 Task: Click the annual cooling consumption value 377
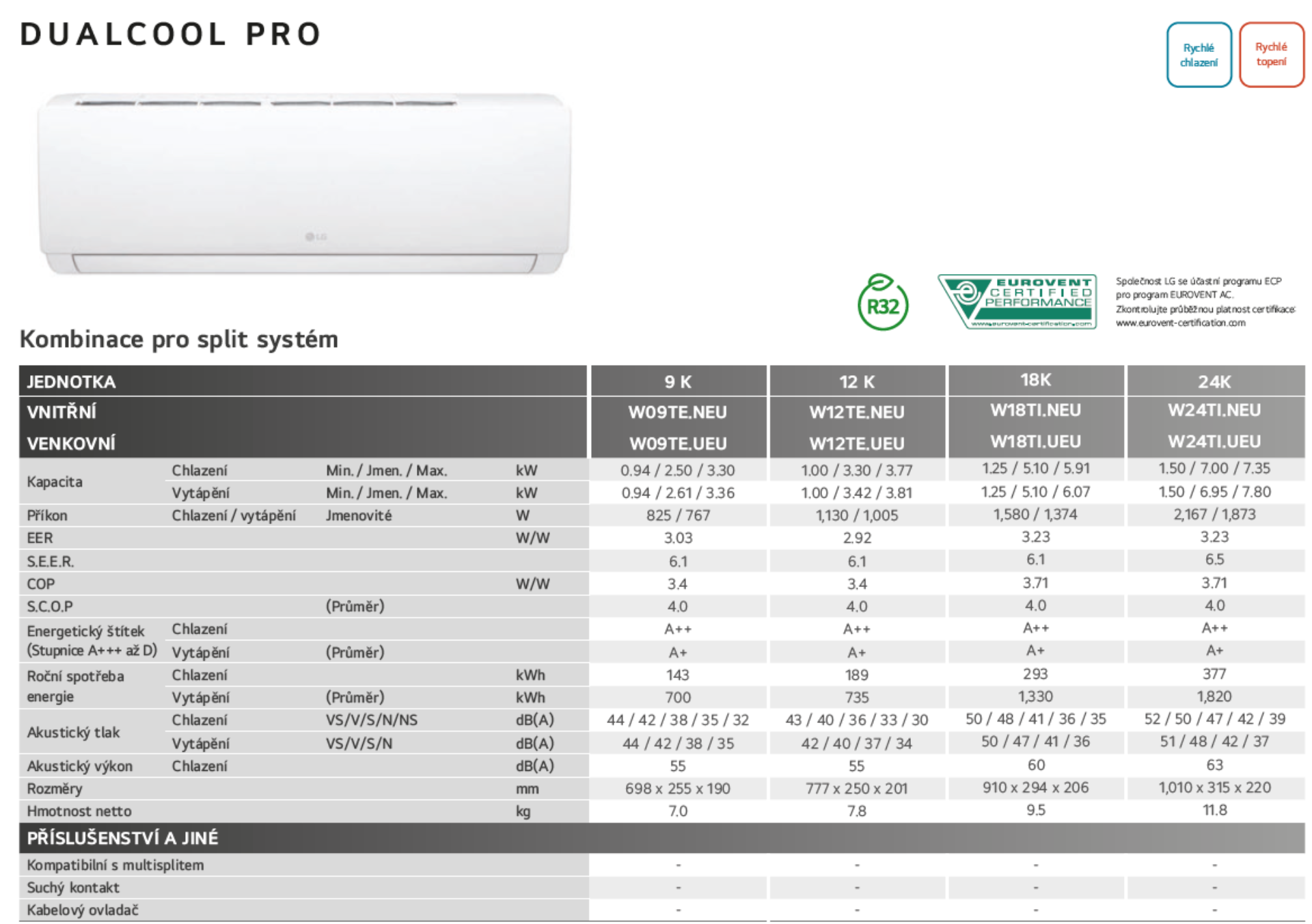(1214, 673)
